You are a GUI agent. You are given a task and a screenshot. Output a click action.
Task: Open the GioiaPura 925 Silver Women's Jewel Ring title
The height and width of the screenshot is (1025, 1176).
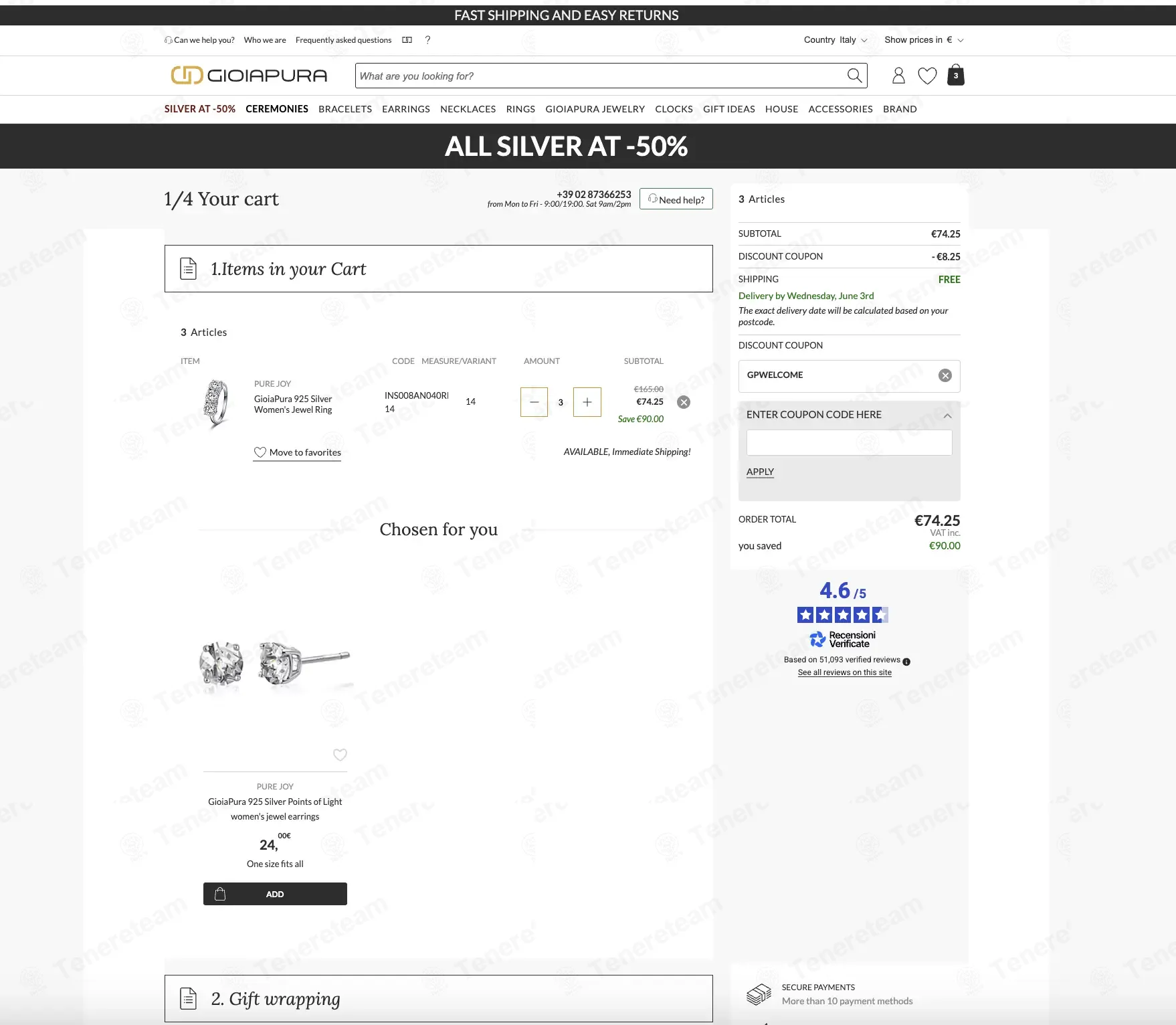pos(293,404)
